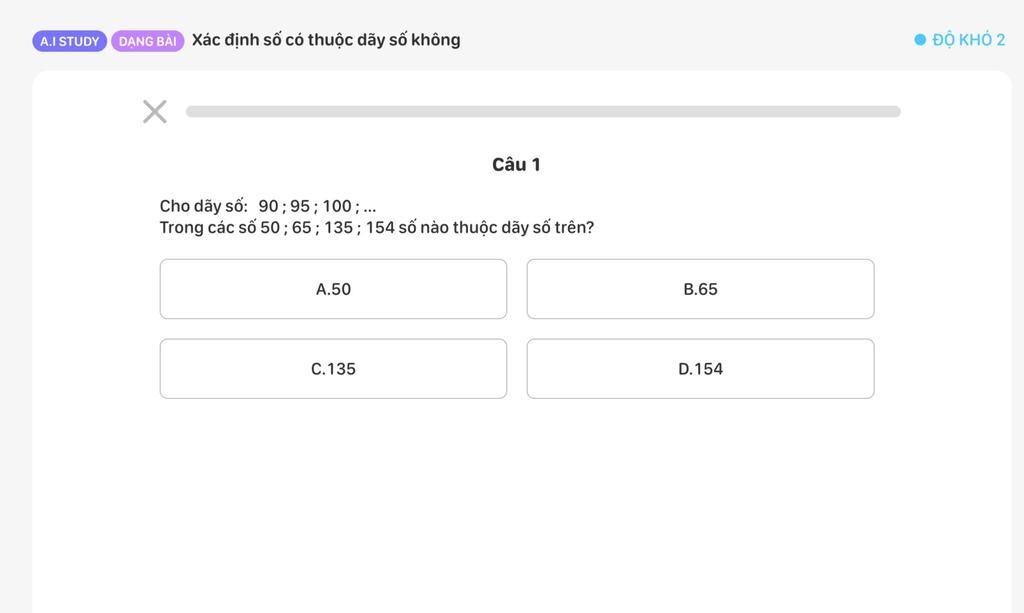1024x613 pixels.
Task: Click the blue difficulty dot indicator
Action: pyautogui.click(x=920, y=40)
